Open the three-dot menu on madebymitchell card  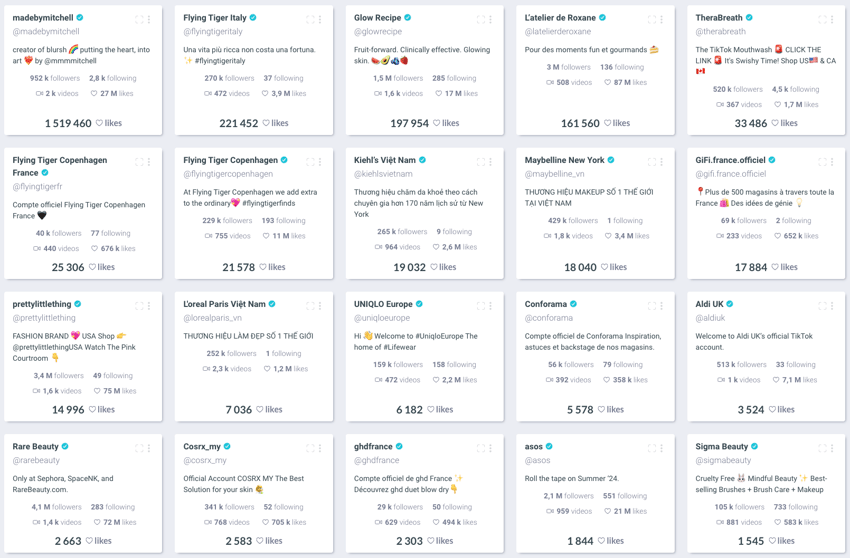(149, 20)
